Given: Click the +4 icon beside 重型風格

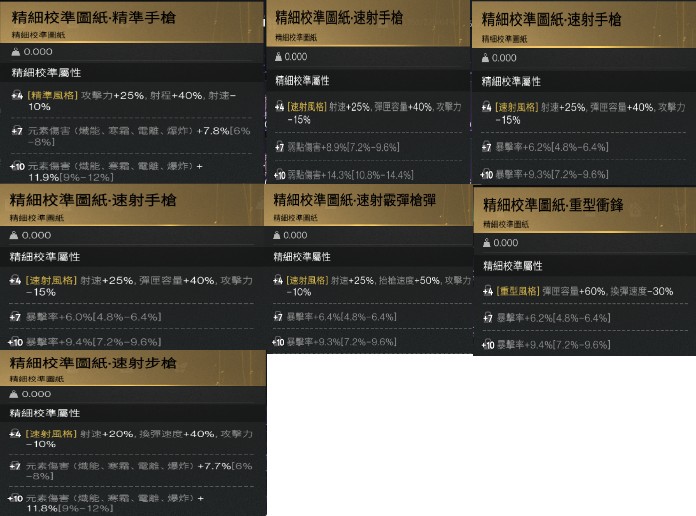Looking at the screenshot, I should 488,291.
